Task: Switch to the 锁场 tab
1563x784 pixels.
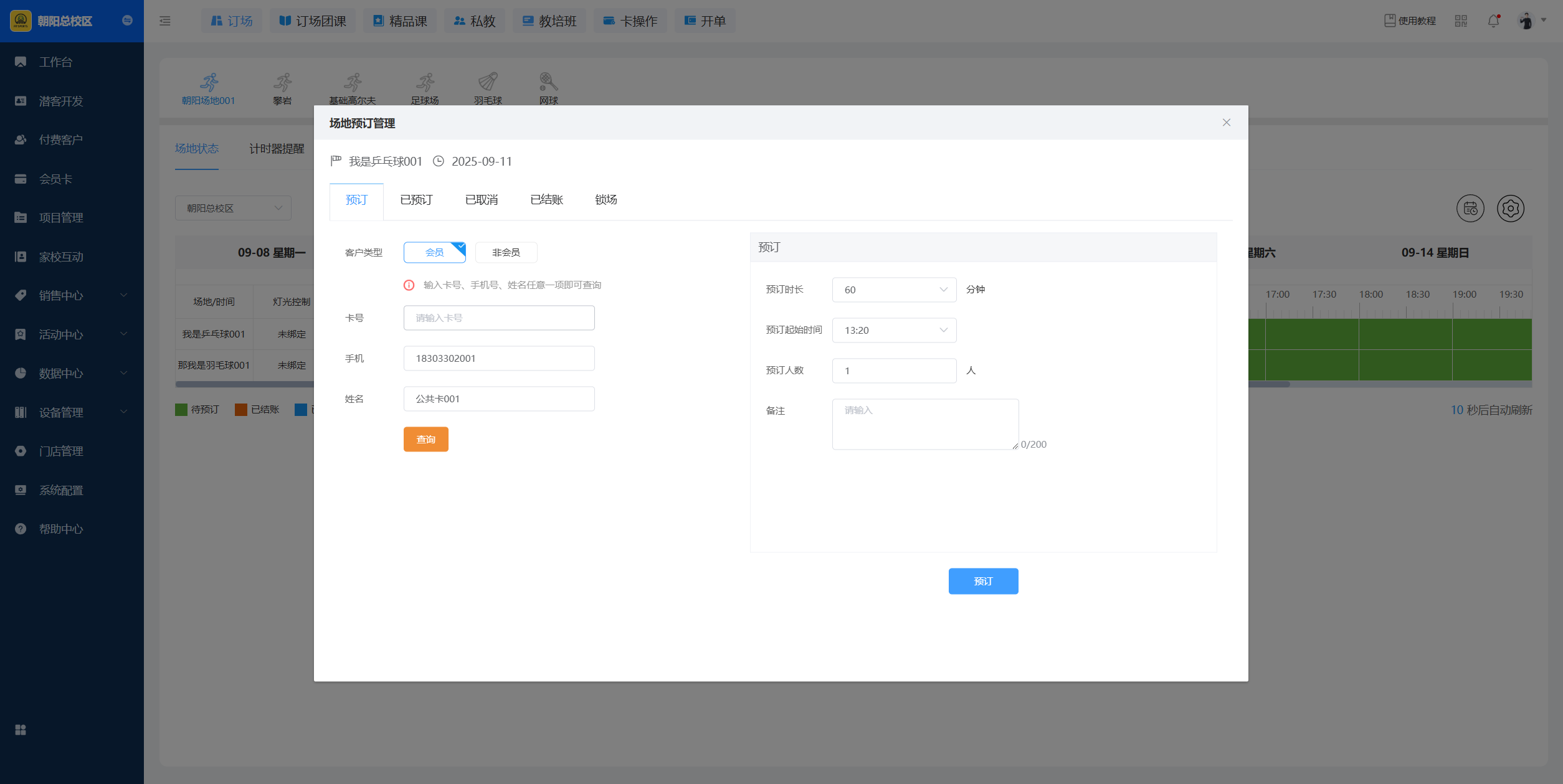Action: point(606,200)
